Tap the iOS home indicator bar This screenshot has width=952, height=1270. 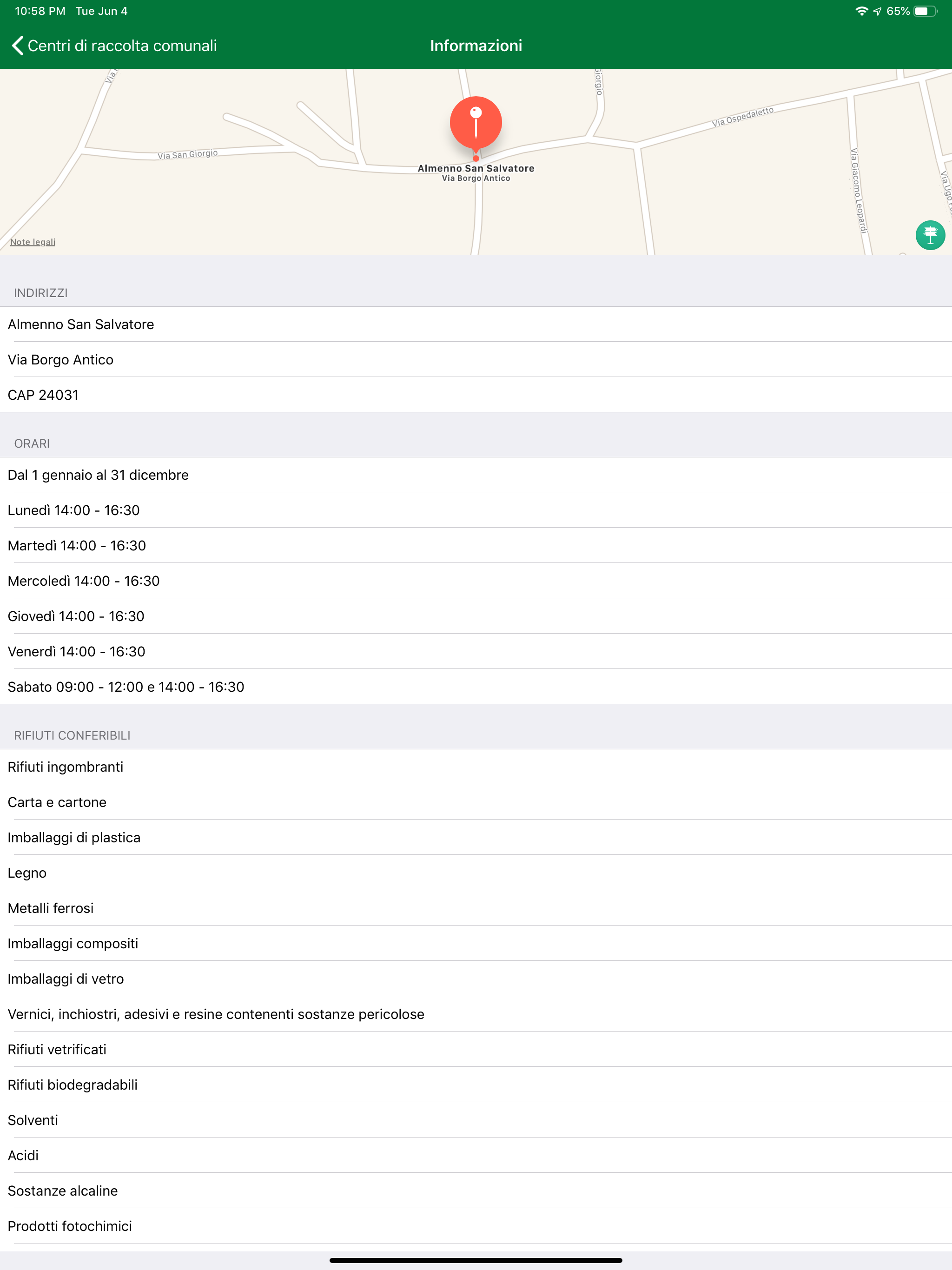tap(476, 1260)
